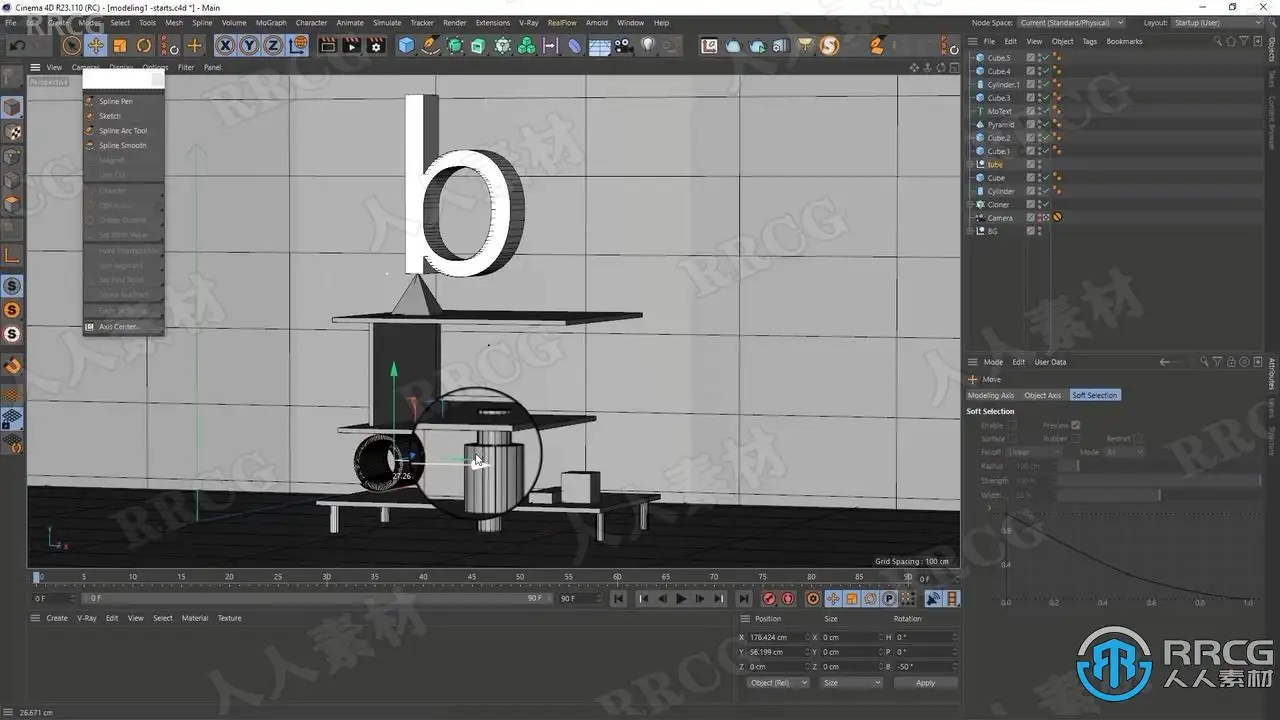Screen dimensions: 1280x720
Task: Select the Camera object in the list
Action: [x=1000, y=218]
